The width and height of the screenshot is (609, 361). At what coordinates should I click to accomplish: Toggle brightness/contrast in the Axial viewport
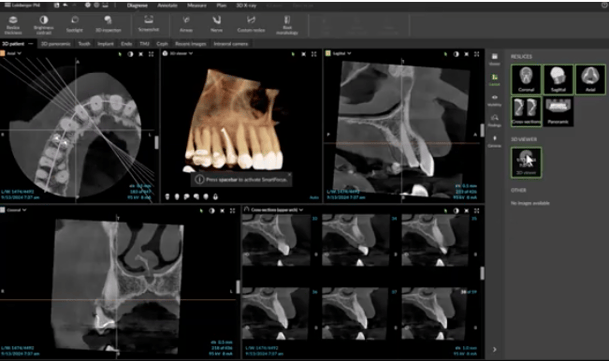click(130, 54)
